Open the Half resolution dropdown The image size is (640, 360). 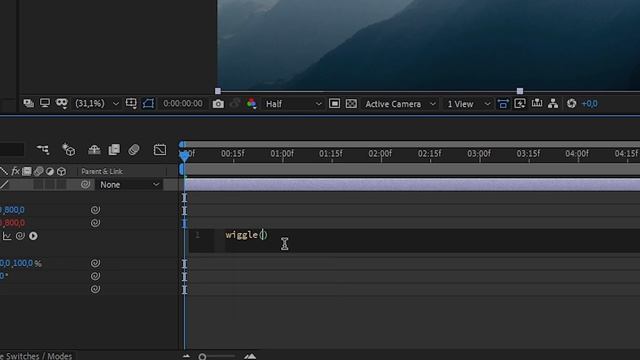[293, 104]
